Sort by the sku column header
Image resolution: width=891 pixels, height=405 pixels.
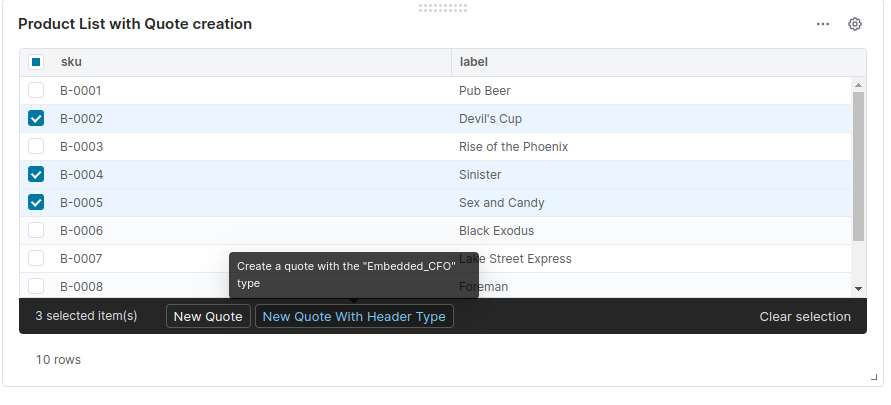pos(71,62)
